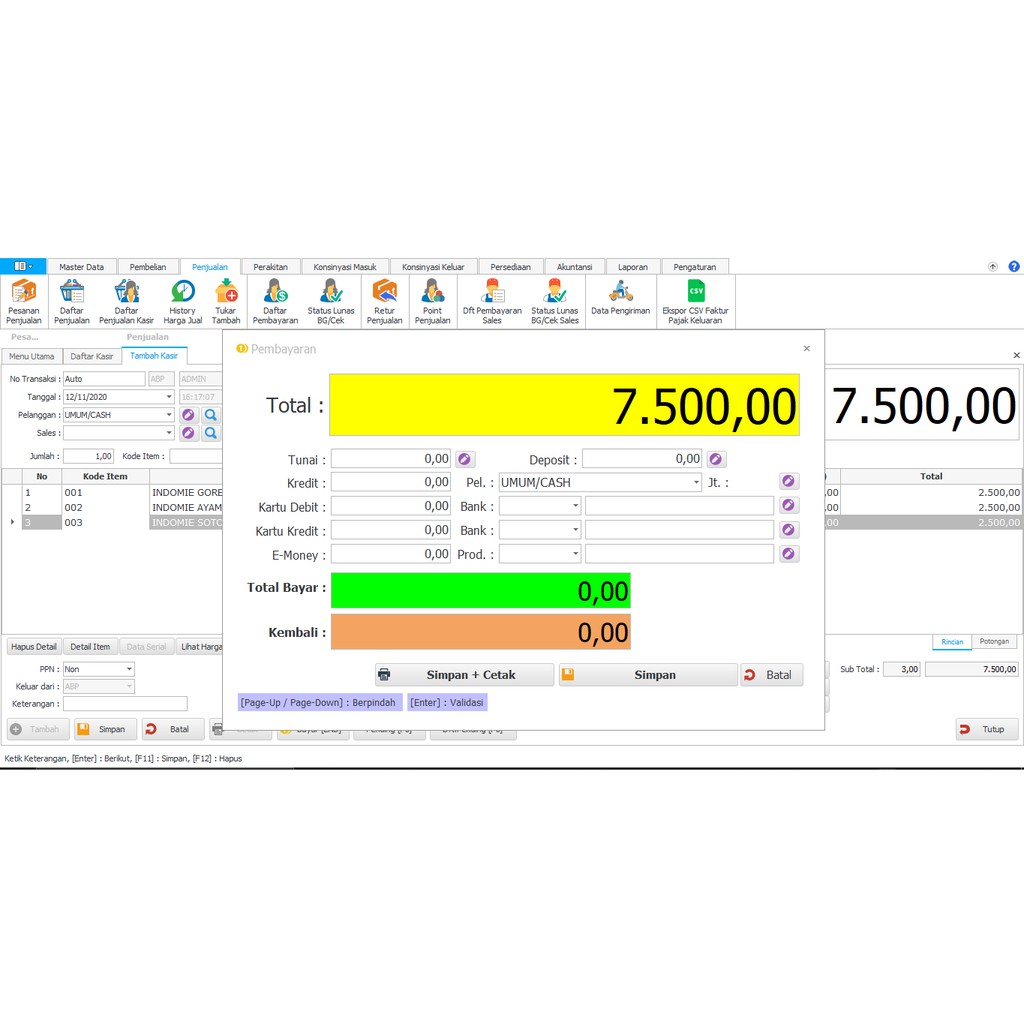The height and width of the screenshot is (1024, 1024).
Task: Click the purple edit icon beside Tunai
Action: tap(464, 459)
